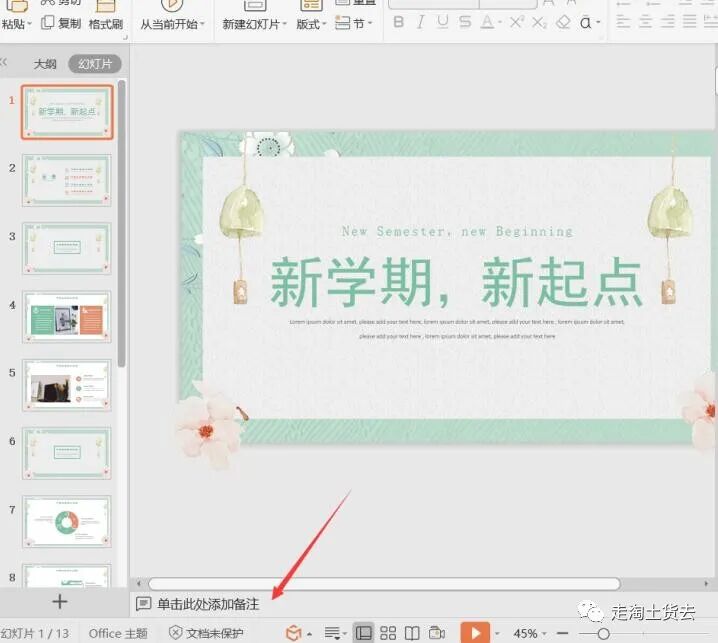Image resolution: width=718 pixels, height=643 pixels.
Task: Click the title text 新学期，新起点
Action: click(x=456, y=282)
